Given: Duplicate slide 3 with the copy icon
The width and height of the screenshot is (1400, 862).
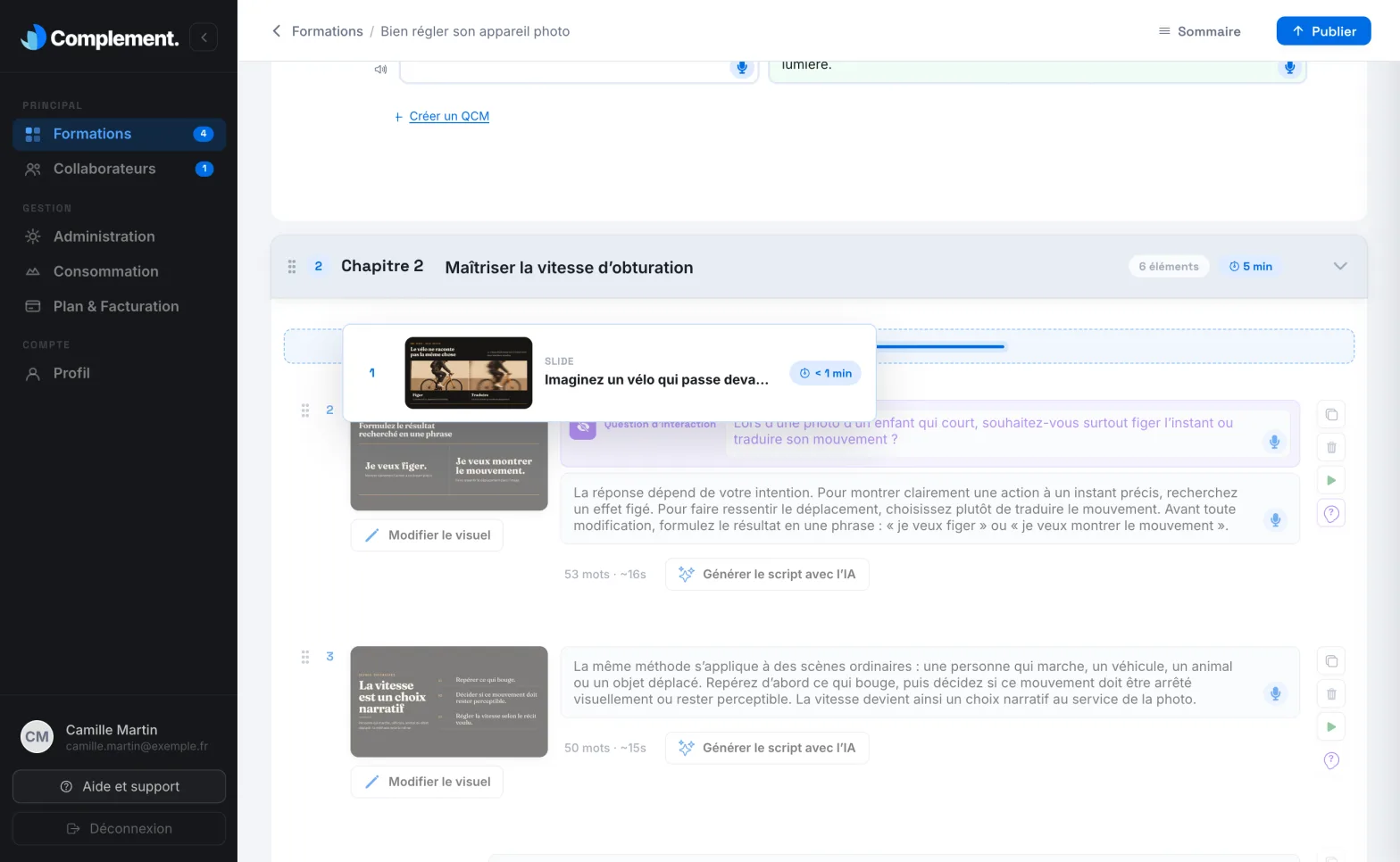Looking at the screenshot, I should 1331,661.
